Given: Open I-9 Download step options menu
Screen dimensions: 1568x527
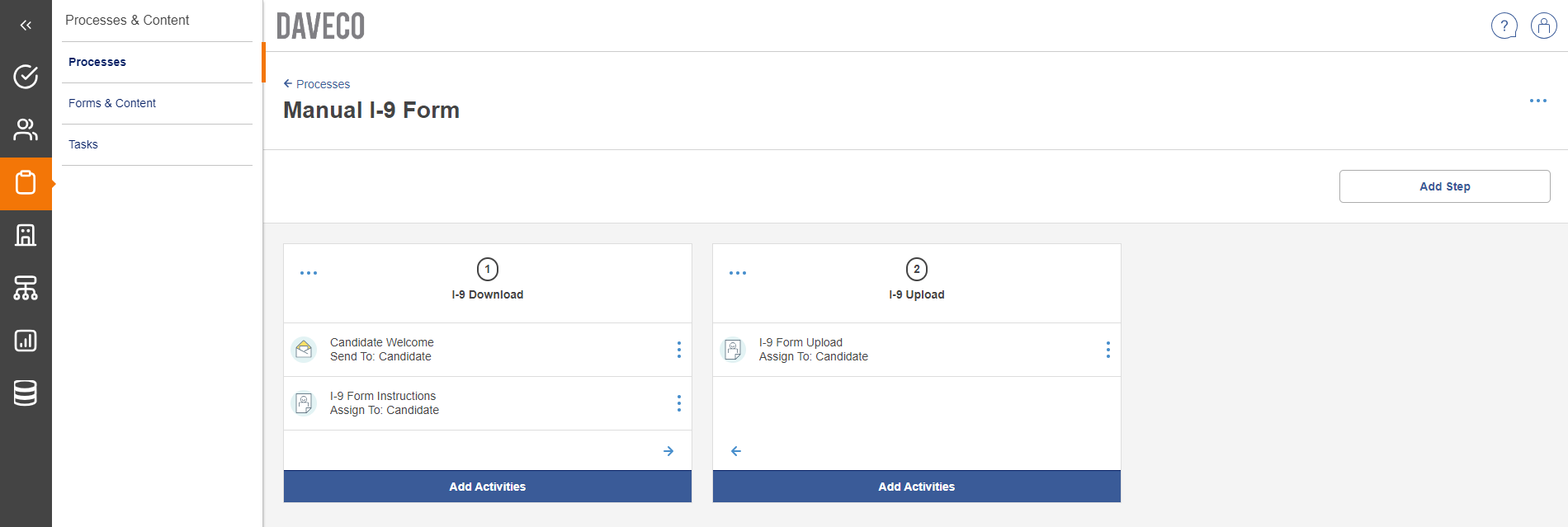Looking at the screenshot, I should click(309, 273).
